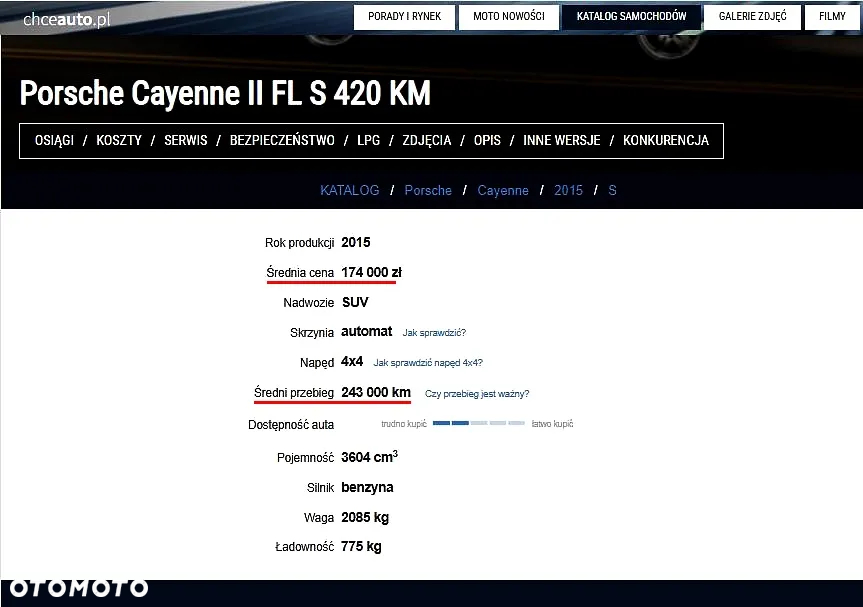The width and height of the screenshot is (863, 607).
Task: Click the engine value benzyna
Action: click(367, 488)
